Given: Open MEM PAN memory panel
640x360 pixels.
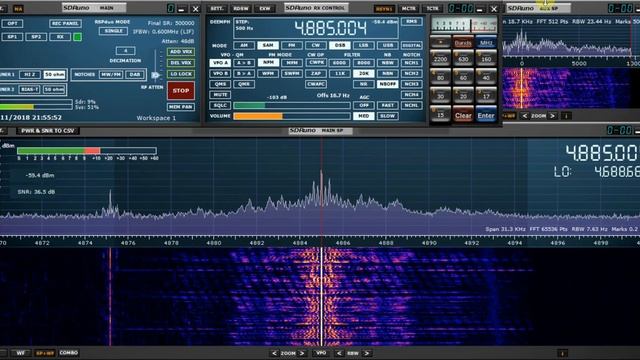Looking at the screenshot, I should (x=181, y=107).
